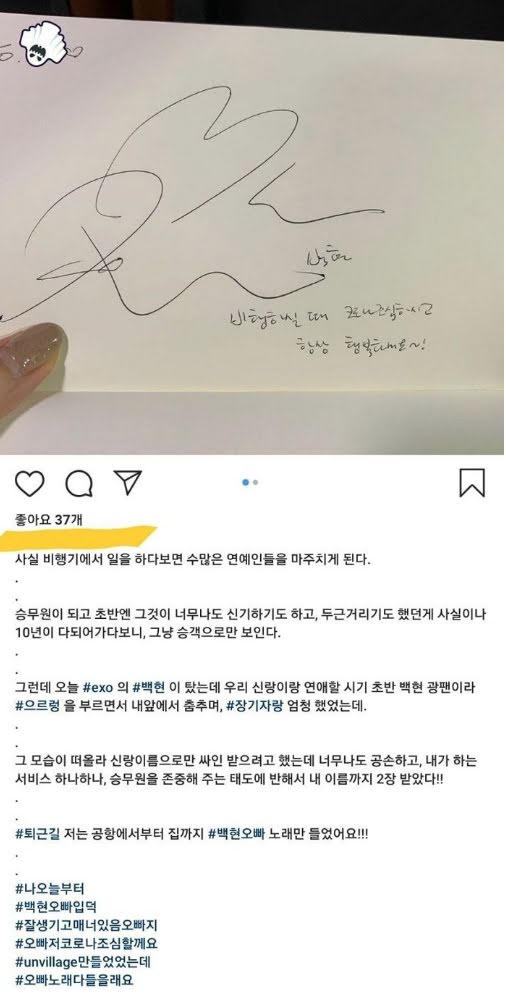The height and width of the screenshot is (994, 506).
Task: Tap the heart like icon
Action: (x=29, y=483)
